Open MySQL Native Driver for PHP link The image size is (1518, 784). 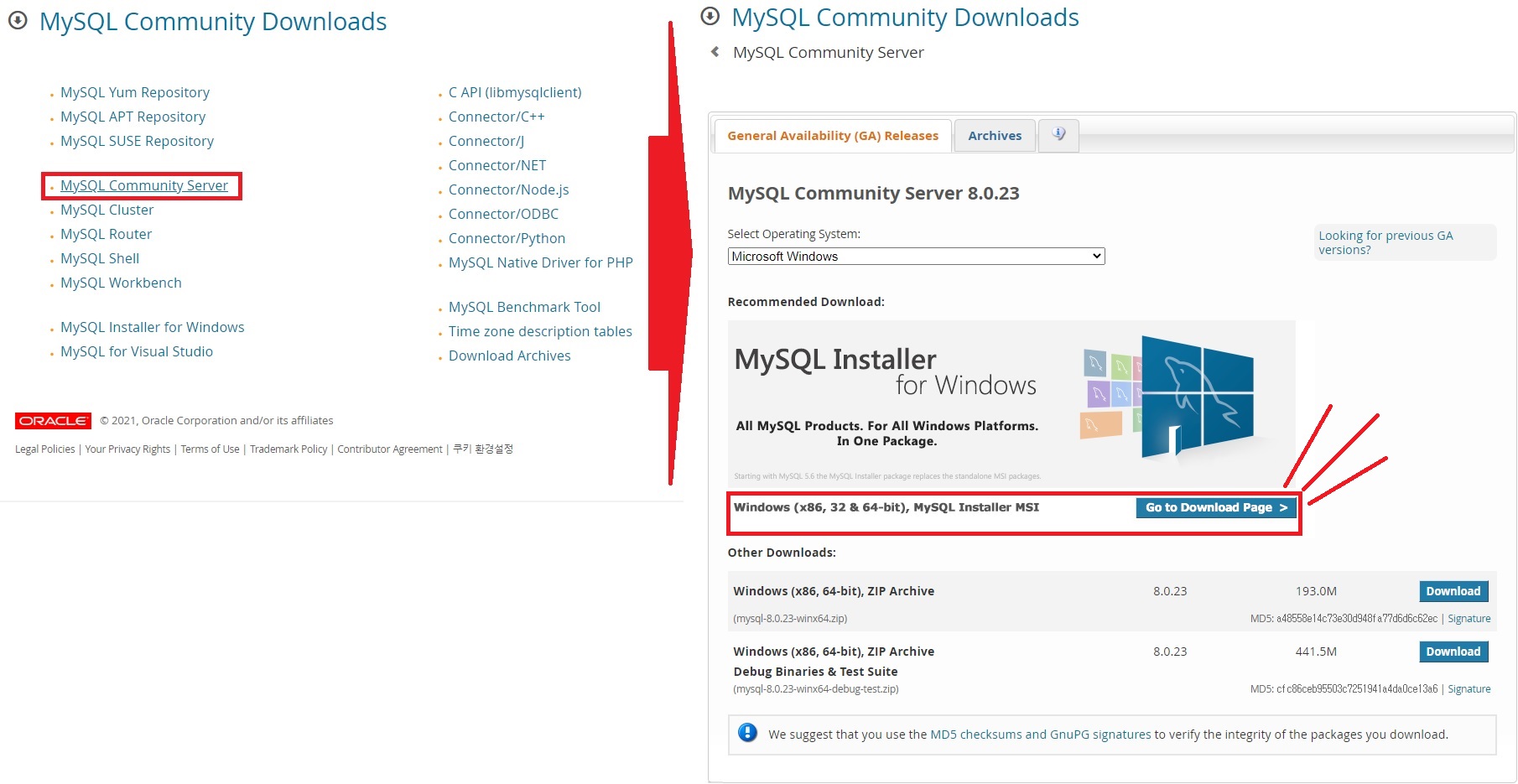pos(541,262)
